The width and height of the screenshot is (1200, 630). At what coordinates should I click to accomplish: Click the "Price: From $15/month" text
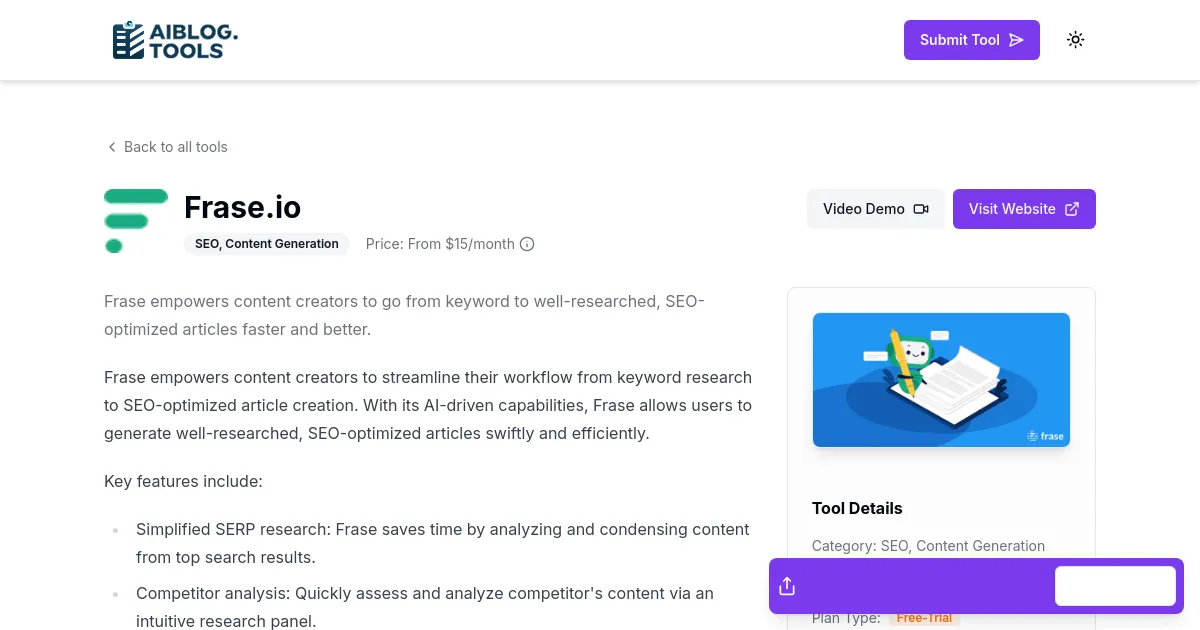(440, 244)
